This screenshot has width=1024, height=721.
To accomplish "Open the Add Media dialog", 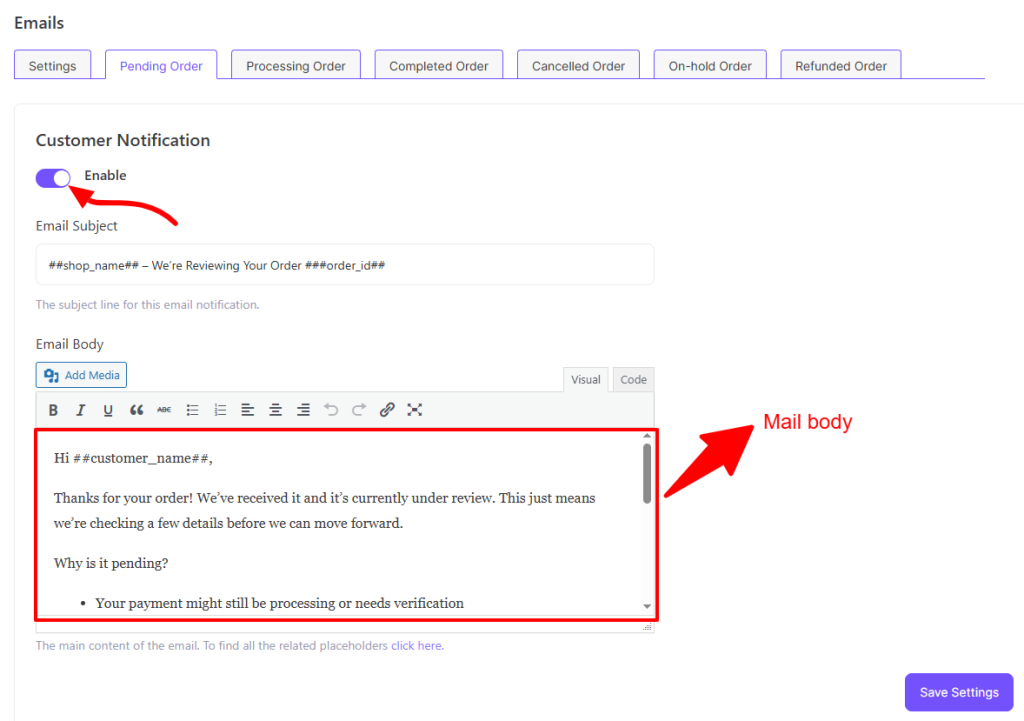I will tap(81, 374).
